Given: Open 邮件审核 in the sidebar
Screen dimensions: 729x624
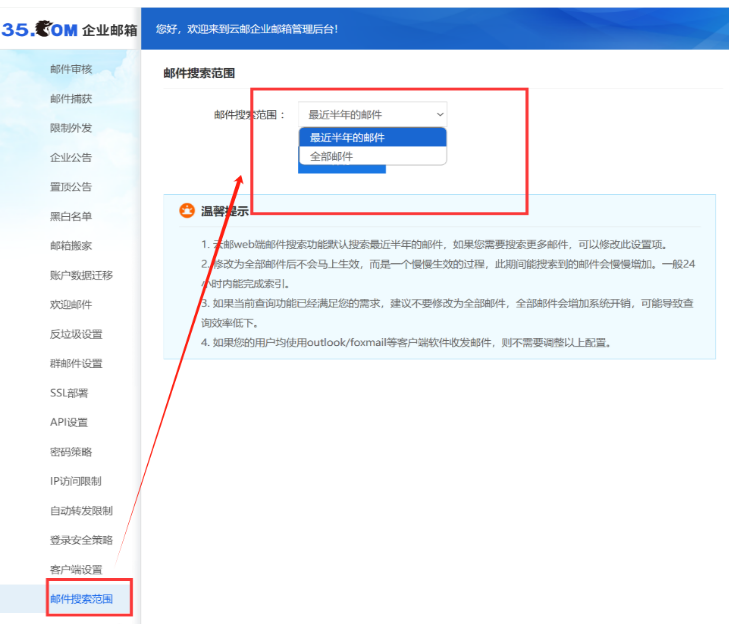Looking at the screenshot, I should click(x=71, y=69).
